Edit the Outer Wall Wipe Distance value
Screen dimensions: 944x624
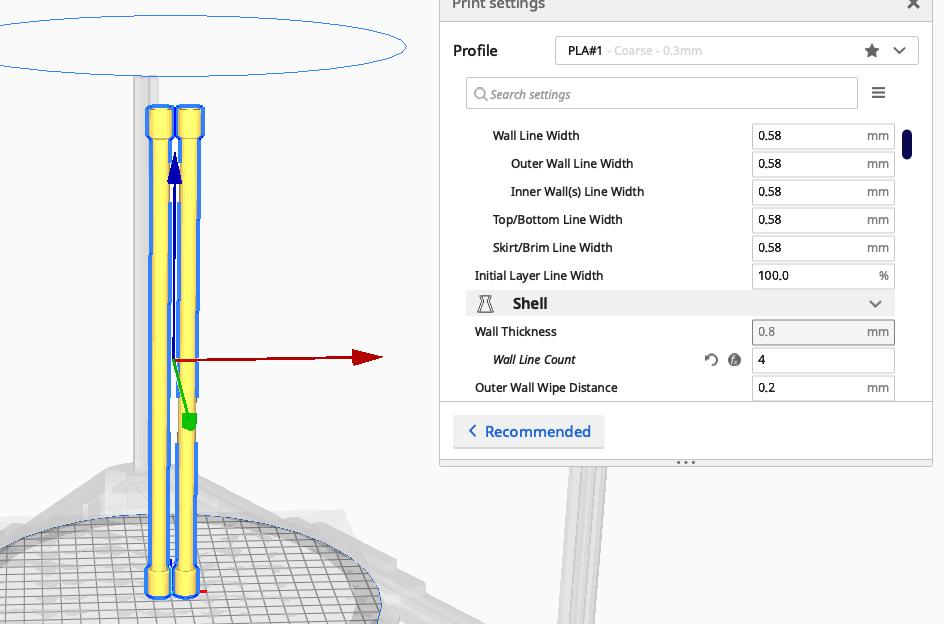(x=823, y=388)
